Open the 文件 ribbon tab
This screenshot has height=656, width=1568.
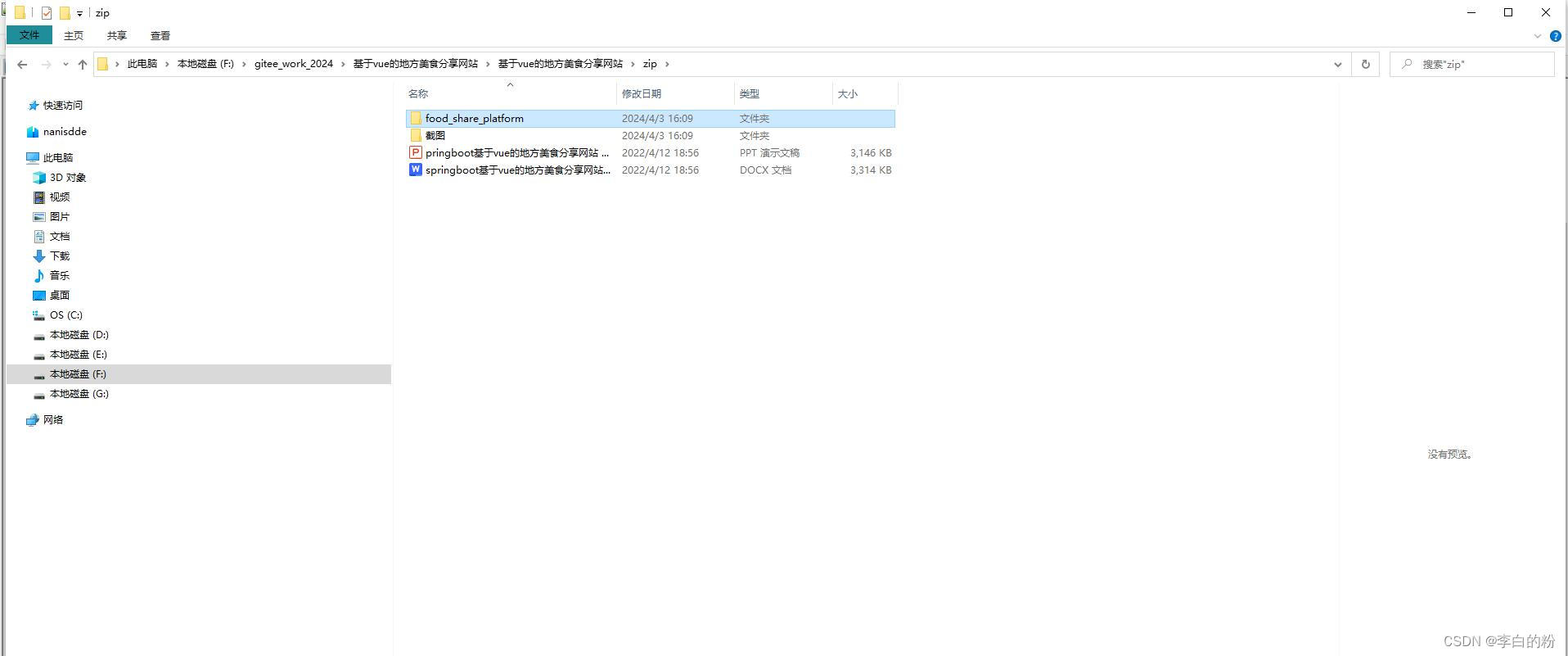click(29, 35)
